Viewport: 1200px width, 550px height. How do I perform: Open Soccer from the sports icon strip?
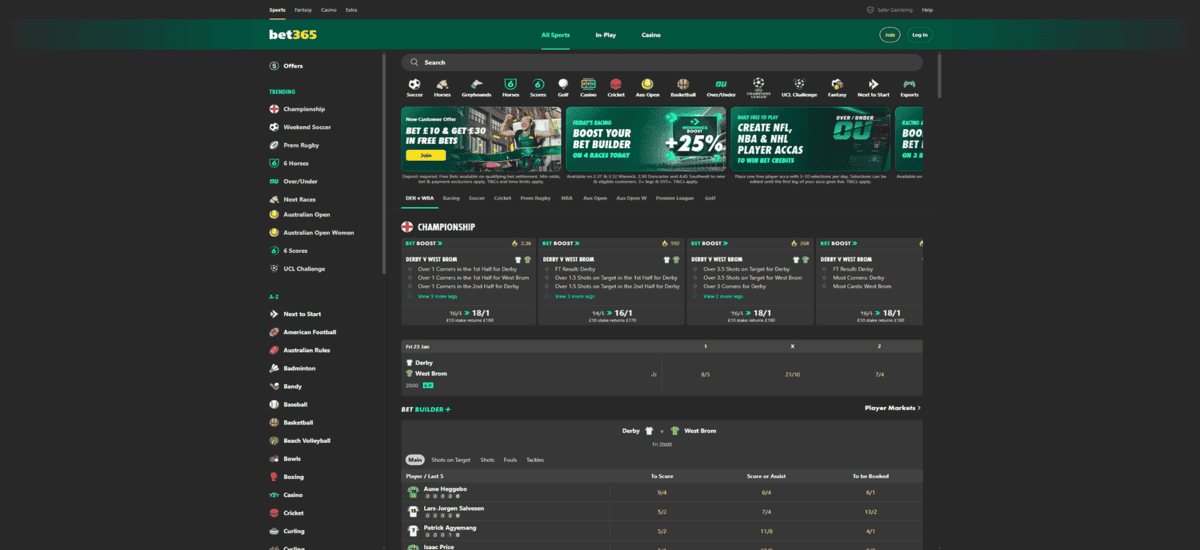click(x=414, y=88)
